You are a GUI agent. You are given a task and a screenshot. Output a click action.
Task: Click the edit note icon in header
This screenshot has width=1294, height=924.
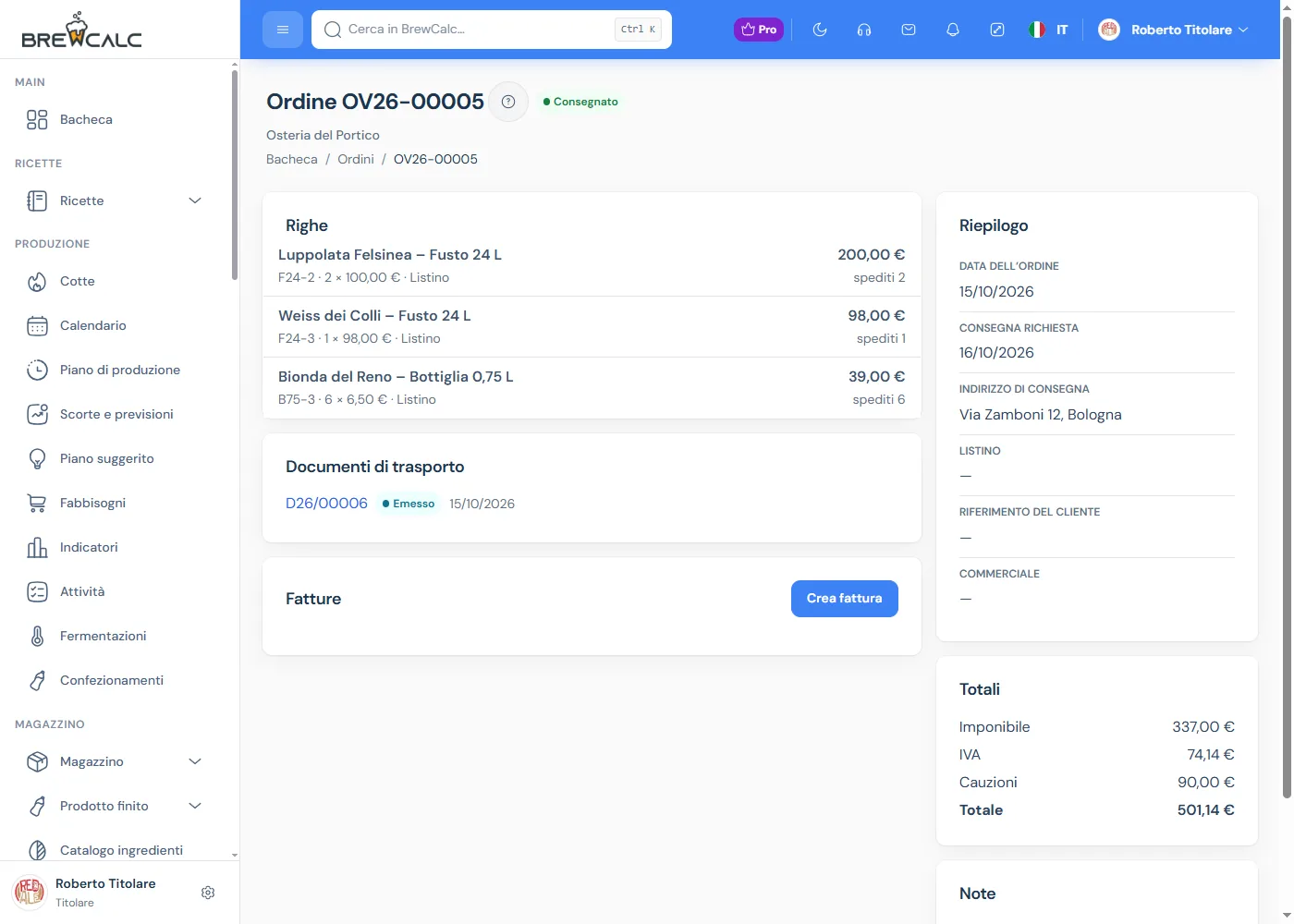pyautogui.click(x=997, y=30)
